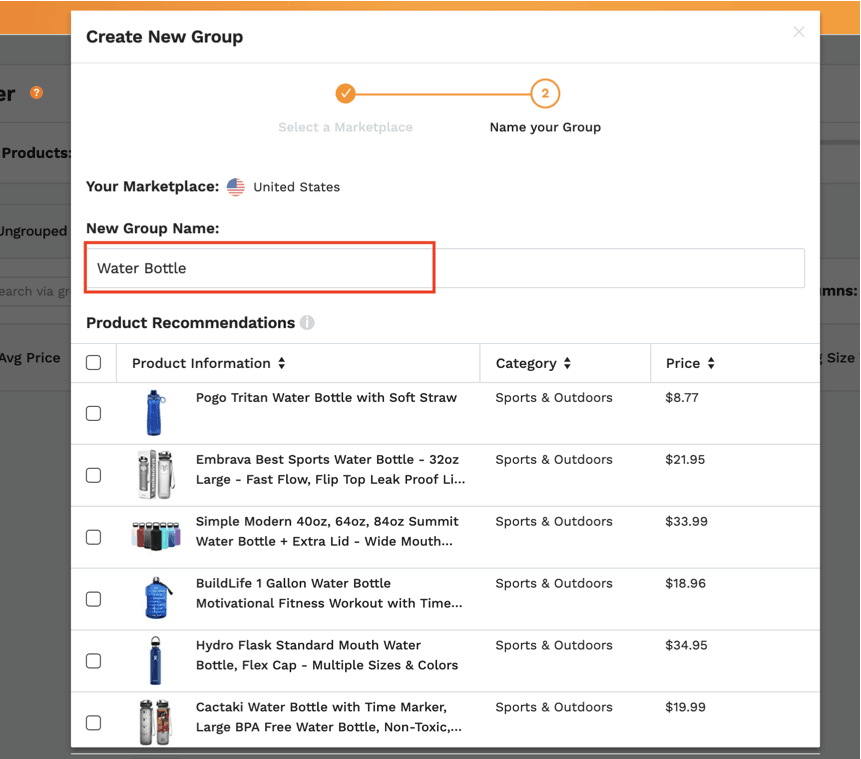
Task: Click the $33.99 price cell
Action: [686, 521]
